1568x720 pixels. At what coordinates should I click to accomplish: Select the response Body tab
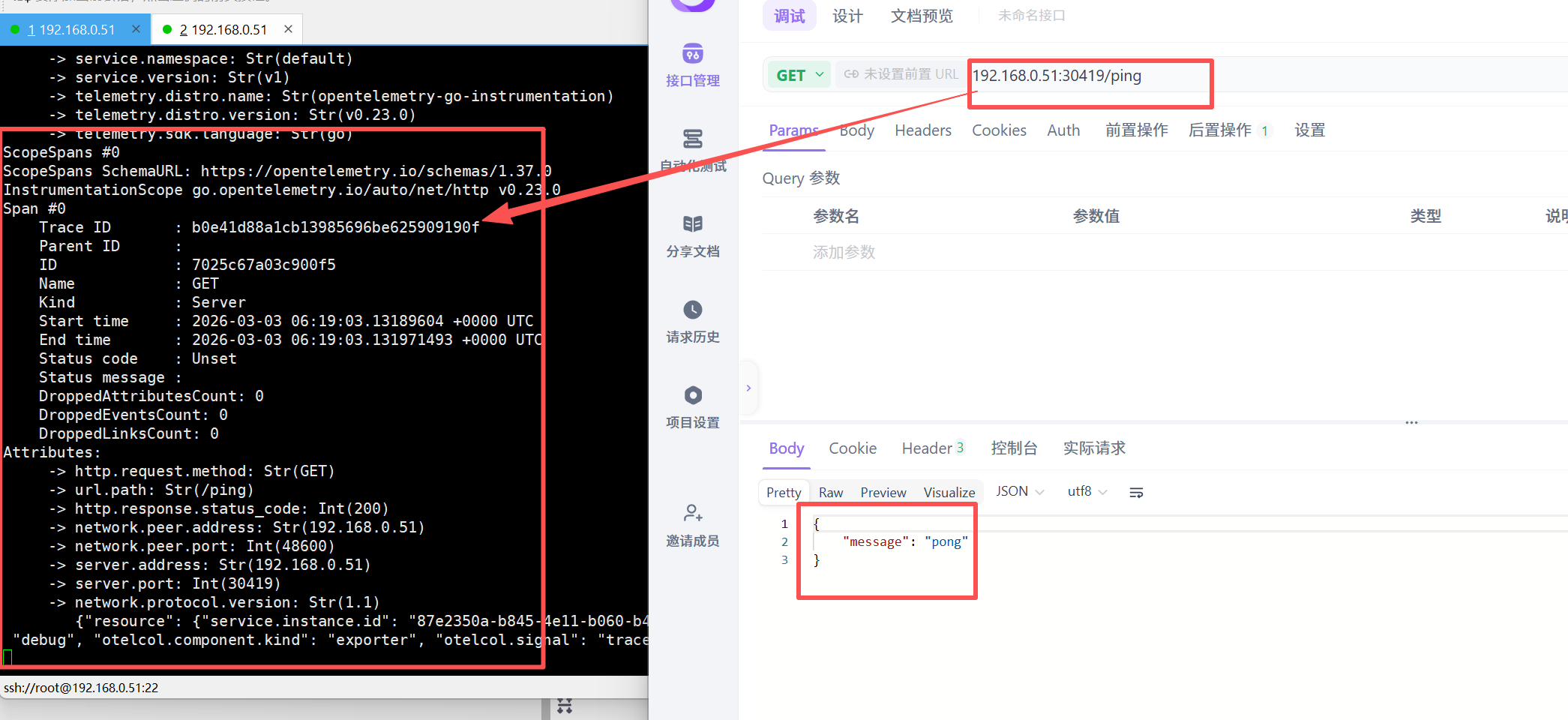787,448
